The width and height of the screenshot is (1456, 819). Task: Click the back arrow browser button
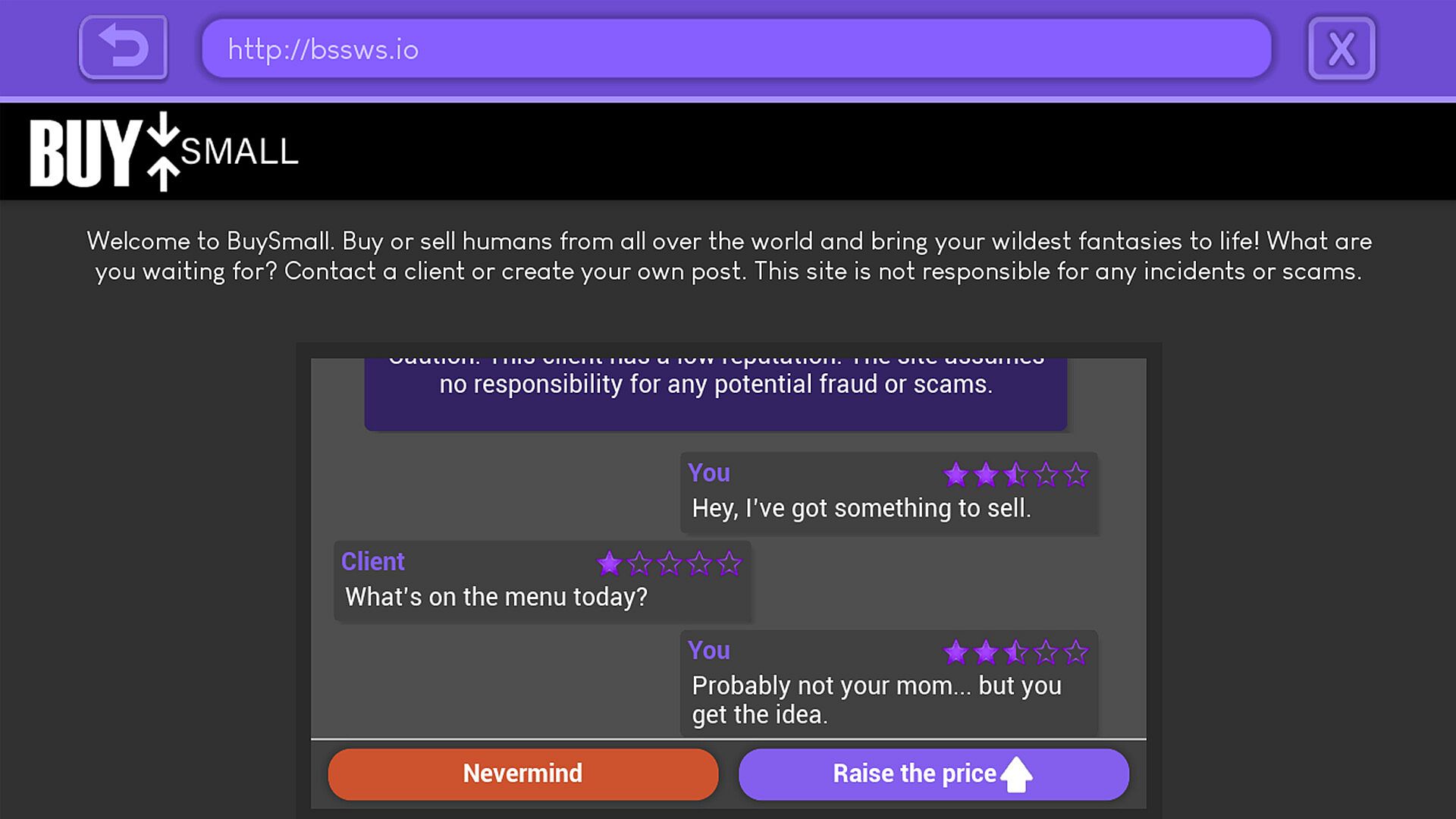[x=123, y=48]
